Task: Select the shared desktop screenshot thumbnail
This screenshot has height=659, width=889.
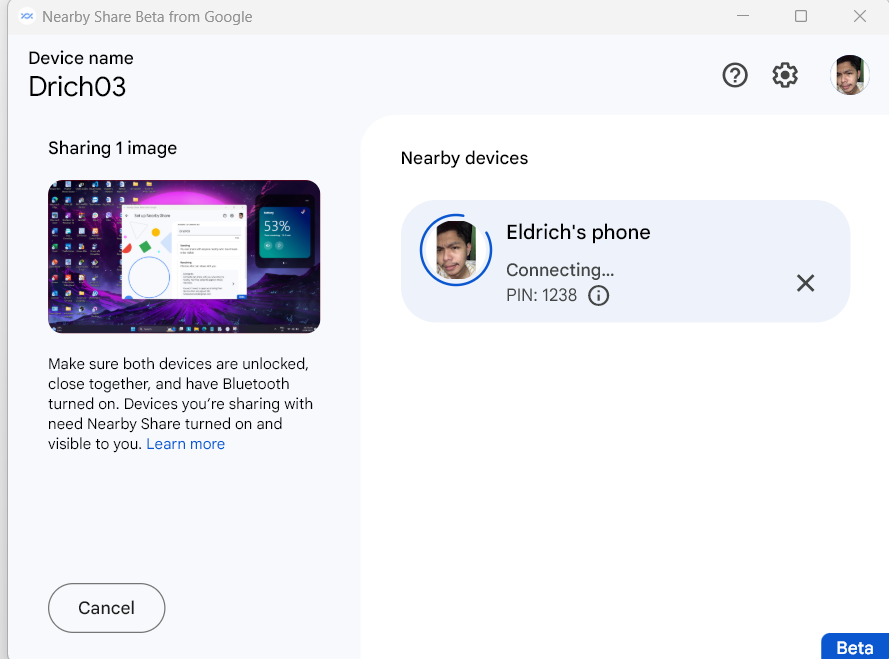Action: click(x=184, y=256)
